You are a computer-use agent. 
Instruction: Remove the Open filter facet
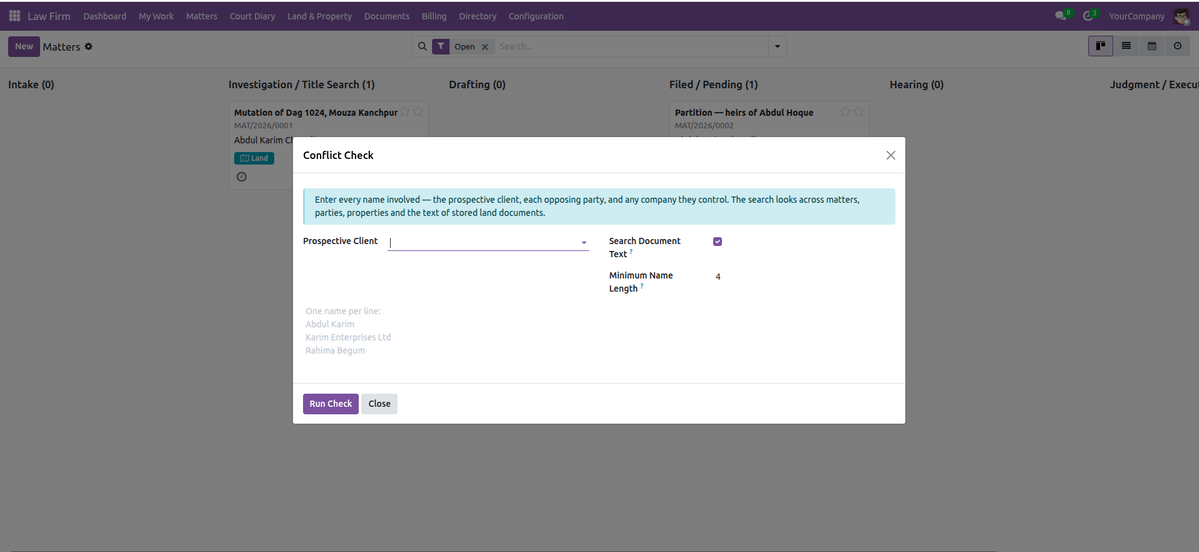point(485,47)
